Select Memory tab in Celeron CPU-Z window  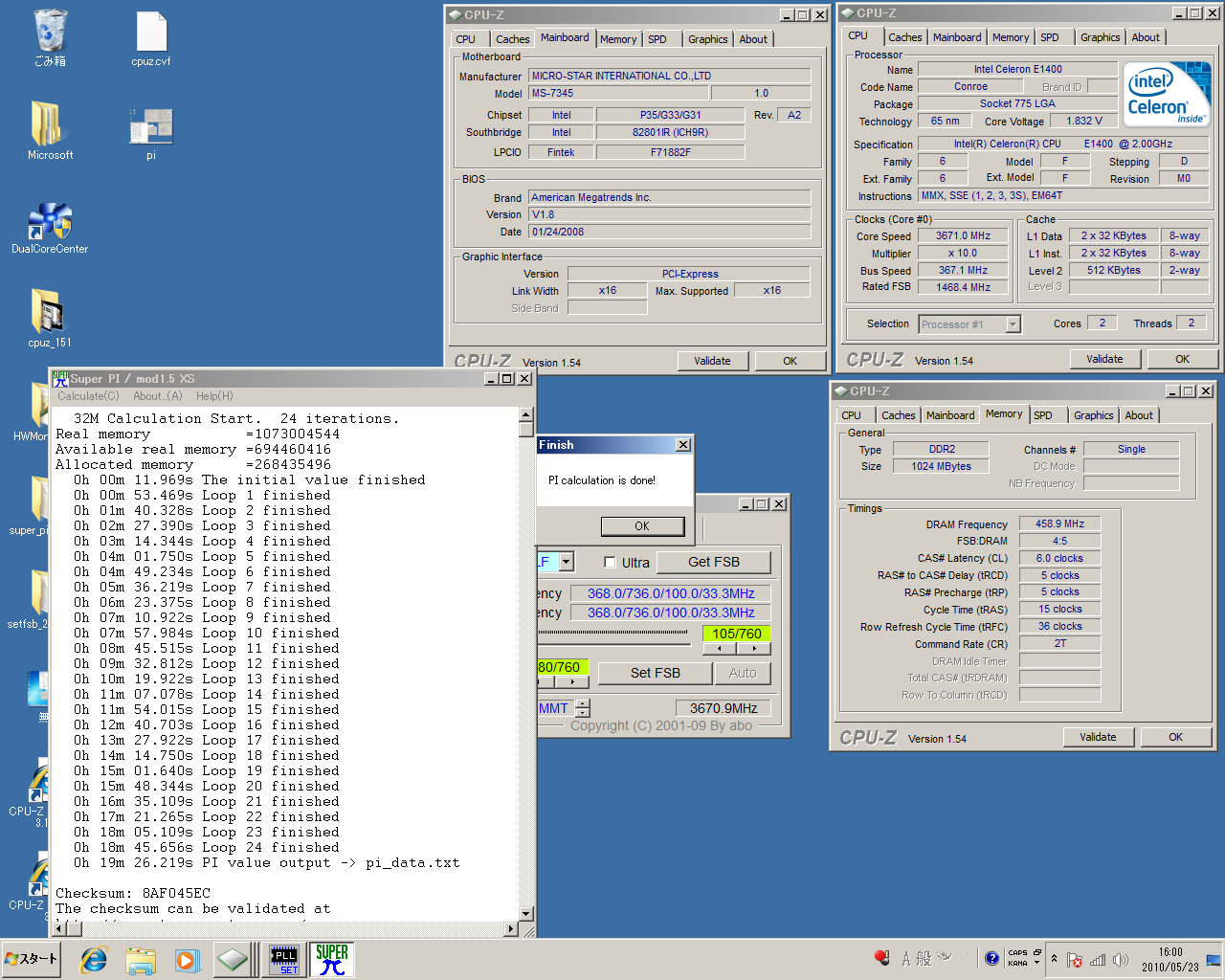click(x=1011, y=37)
